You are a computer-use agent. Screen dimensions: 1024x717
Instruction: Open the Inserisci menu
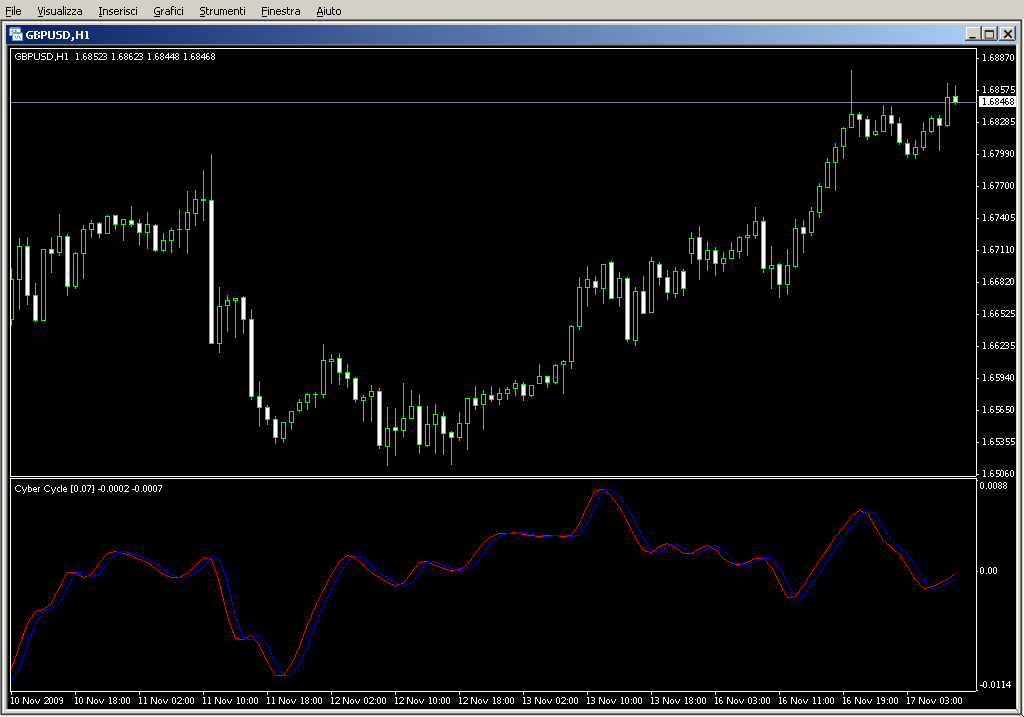[x=118, y=11]
